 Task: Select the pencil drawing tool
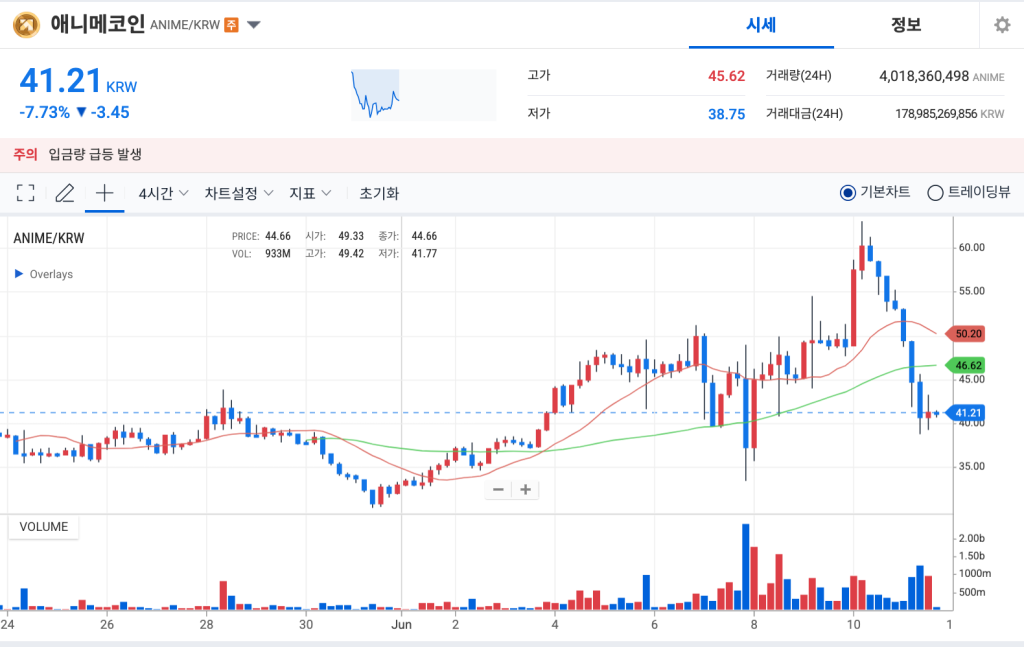pyautogui.click(x=65, y=193)
